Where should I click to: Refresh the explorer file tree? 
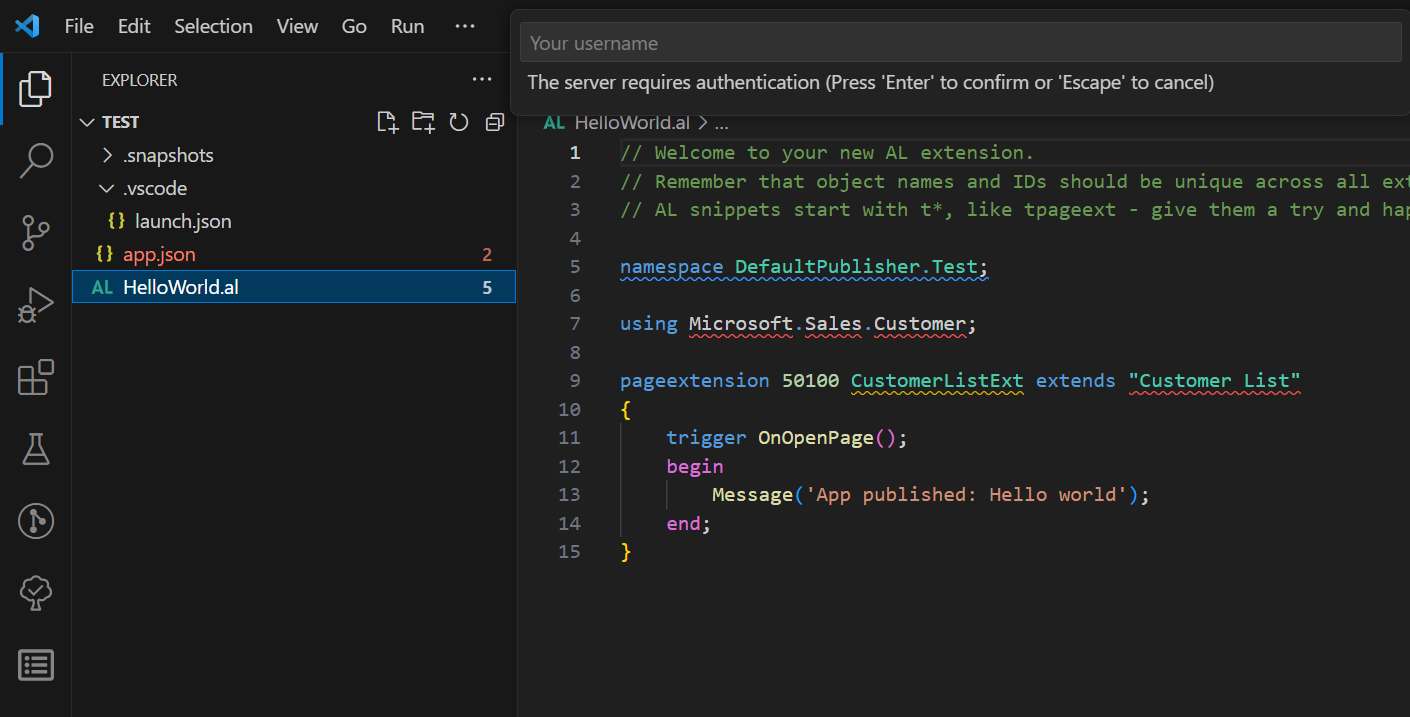point(459,122)
